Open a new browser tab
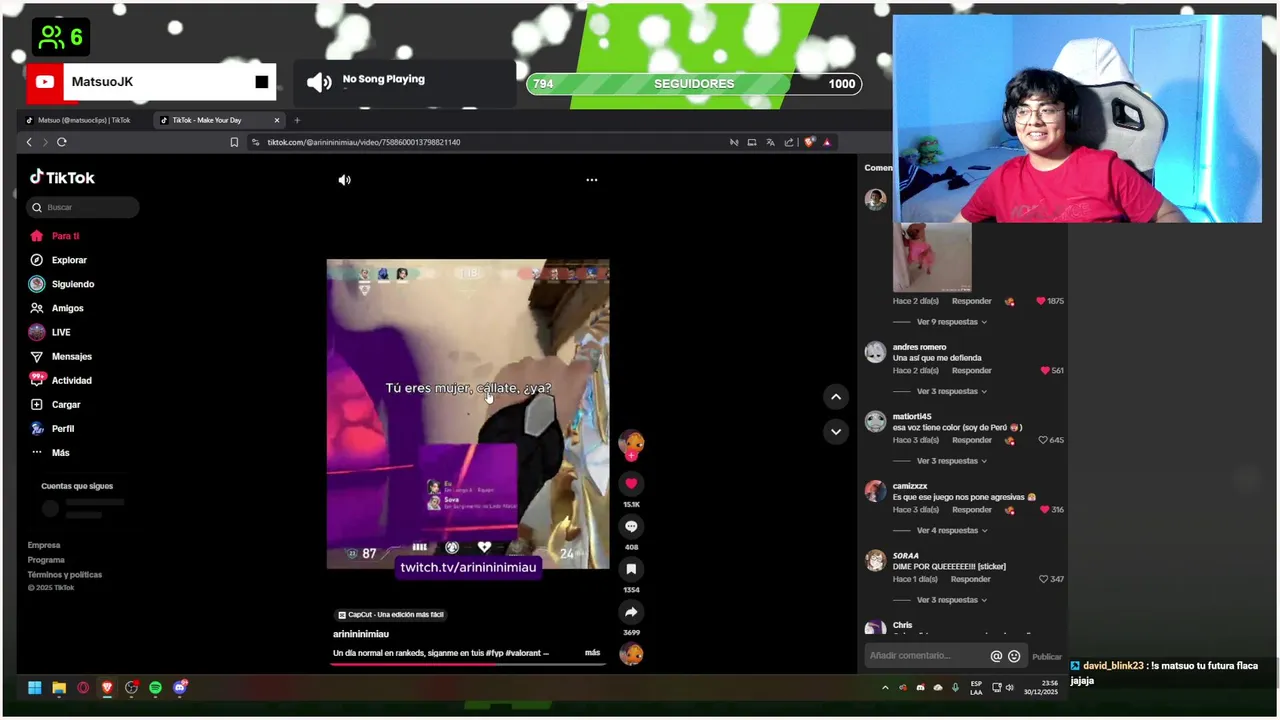1280x720 pixels. pyautogui.click(x=297, y=120)
